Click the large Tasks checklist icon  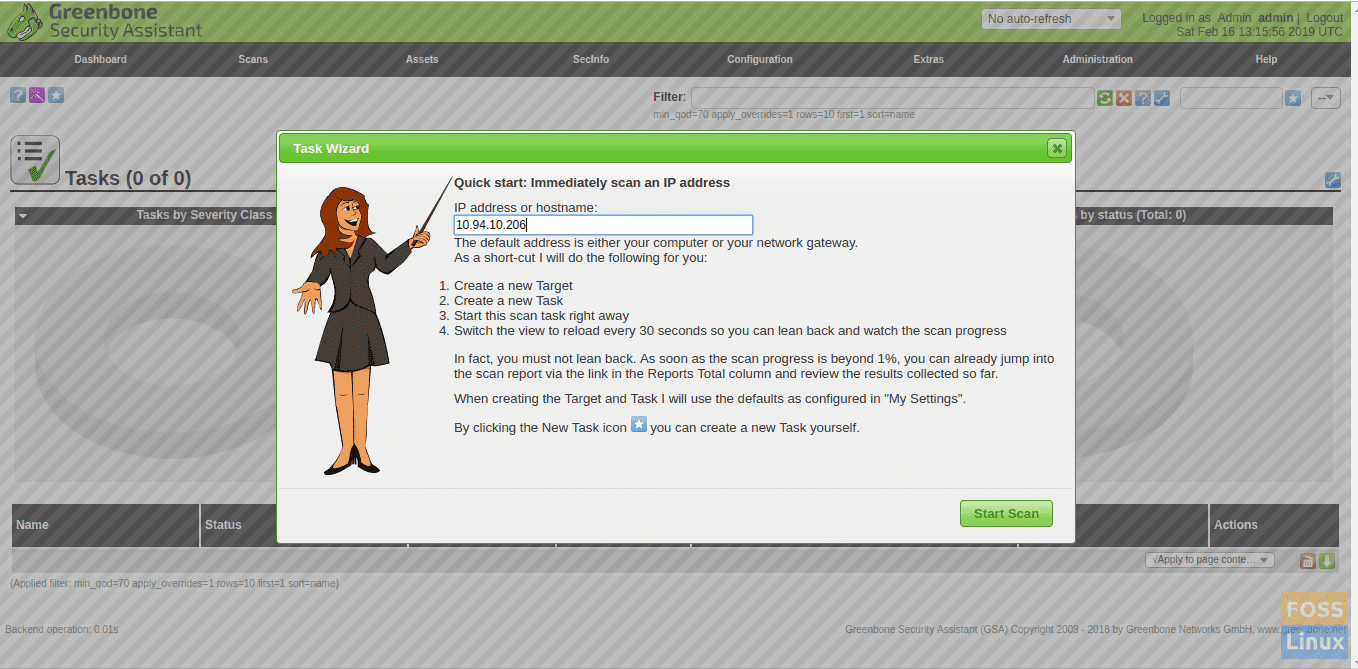pyautogui.click(x=35, y=161)
